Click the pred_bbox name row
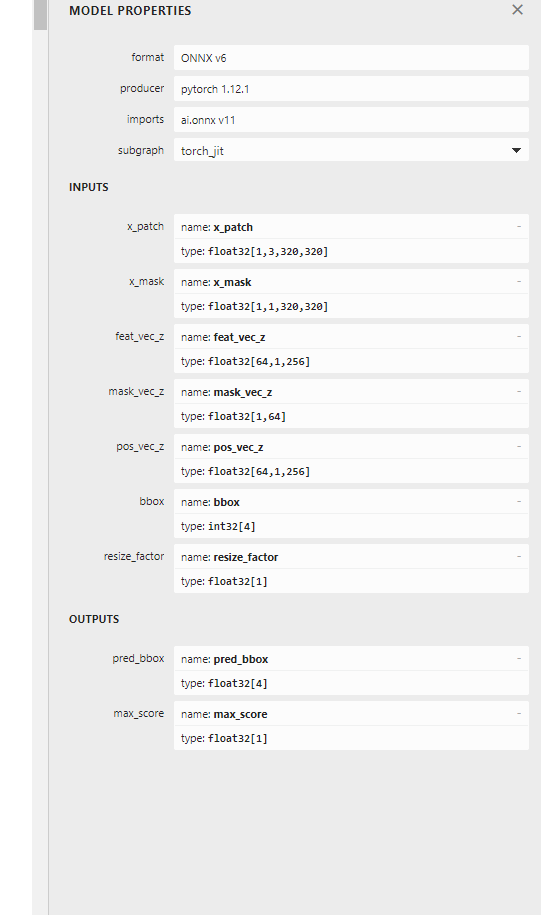 (x=351, y=658)
